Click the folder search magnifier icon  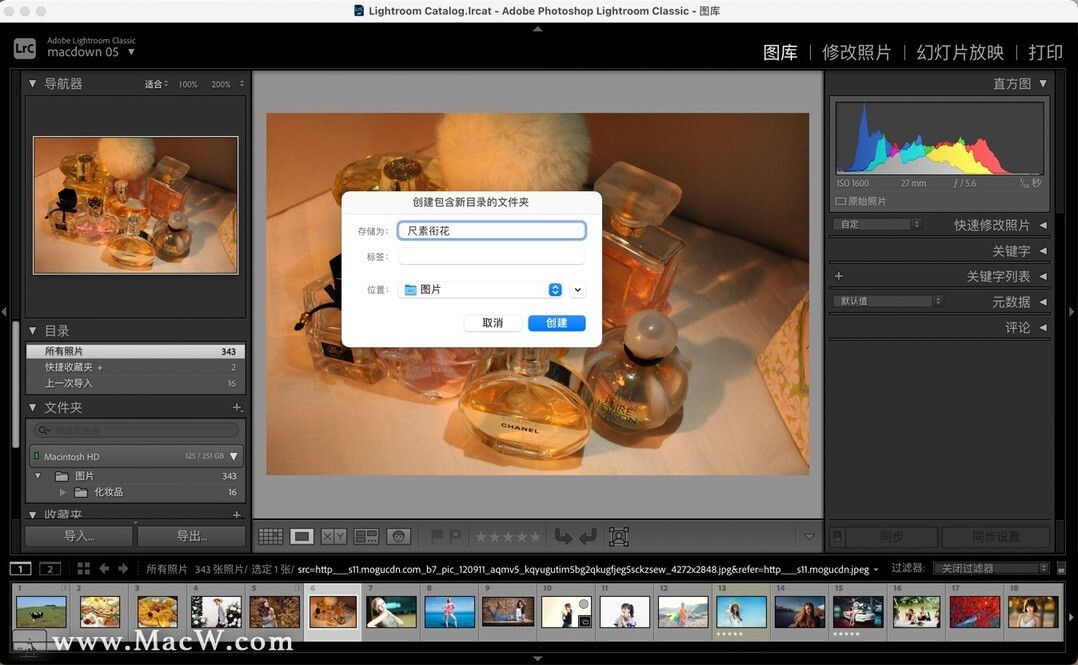click(x=44, y=430)
